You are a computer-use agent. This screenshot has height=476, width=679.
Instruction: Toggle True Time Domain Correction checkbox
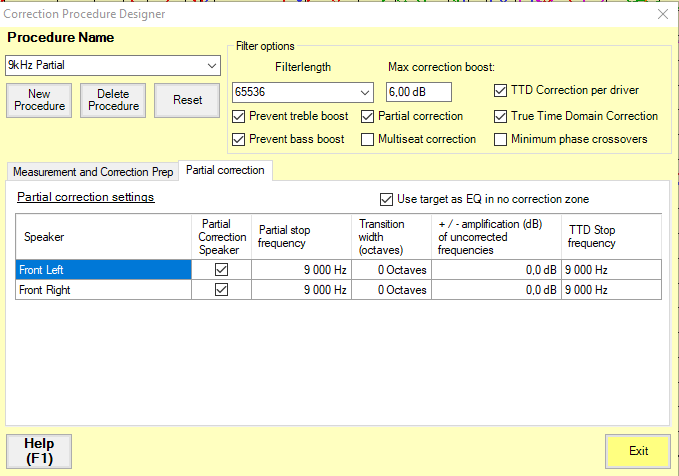click(501, 116)
